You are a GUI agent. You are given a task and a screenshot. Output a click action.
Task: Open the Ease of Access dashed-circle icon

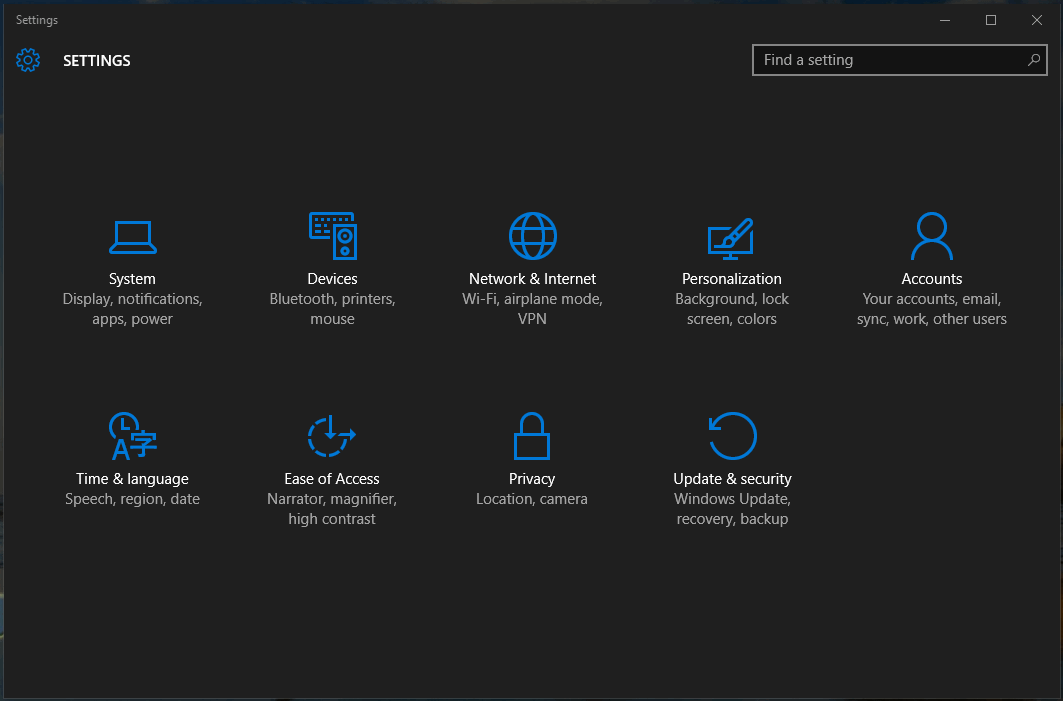[332, 436]
